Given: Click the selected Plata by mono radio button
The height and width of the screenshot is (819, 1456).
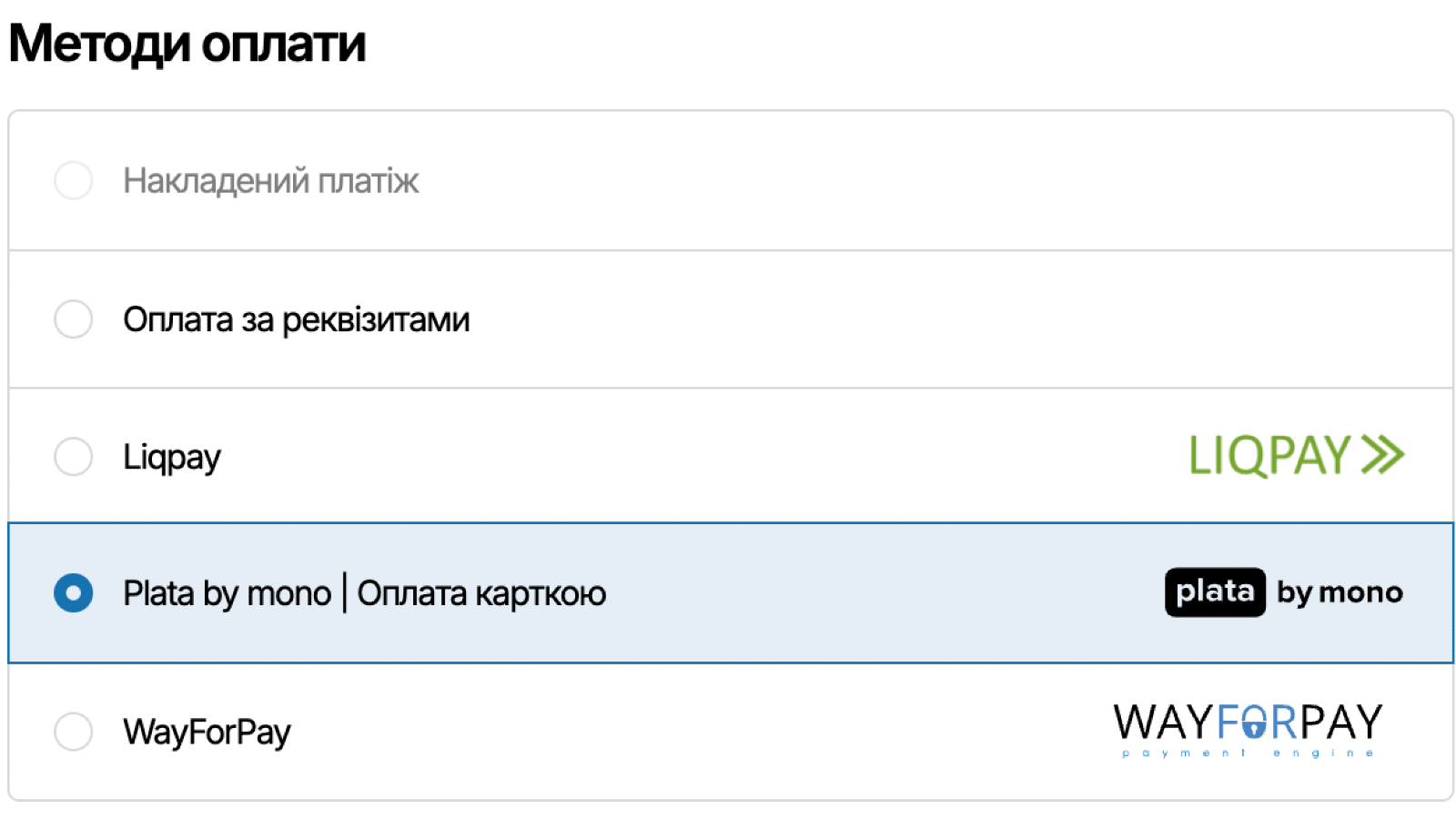Looking at the screenshot, I should [74, 593].
